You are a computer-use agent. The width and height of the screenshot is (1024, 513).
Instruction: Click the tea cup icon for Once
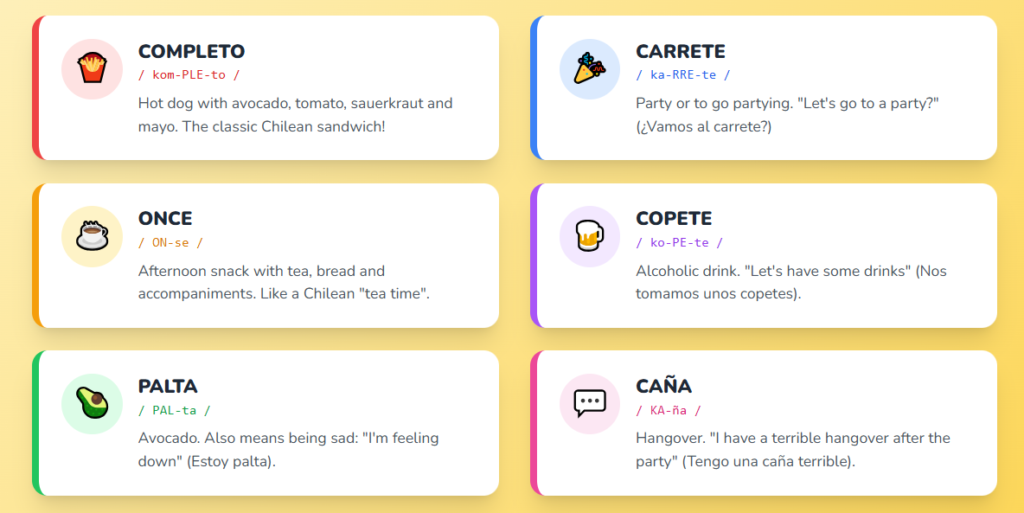92,236
